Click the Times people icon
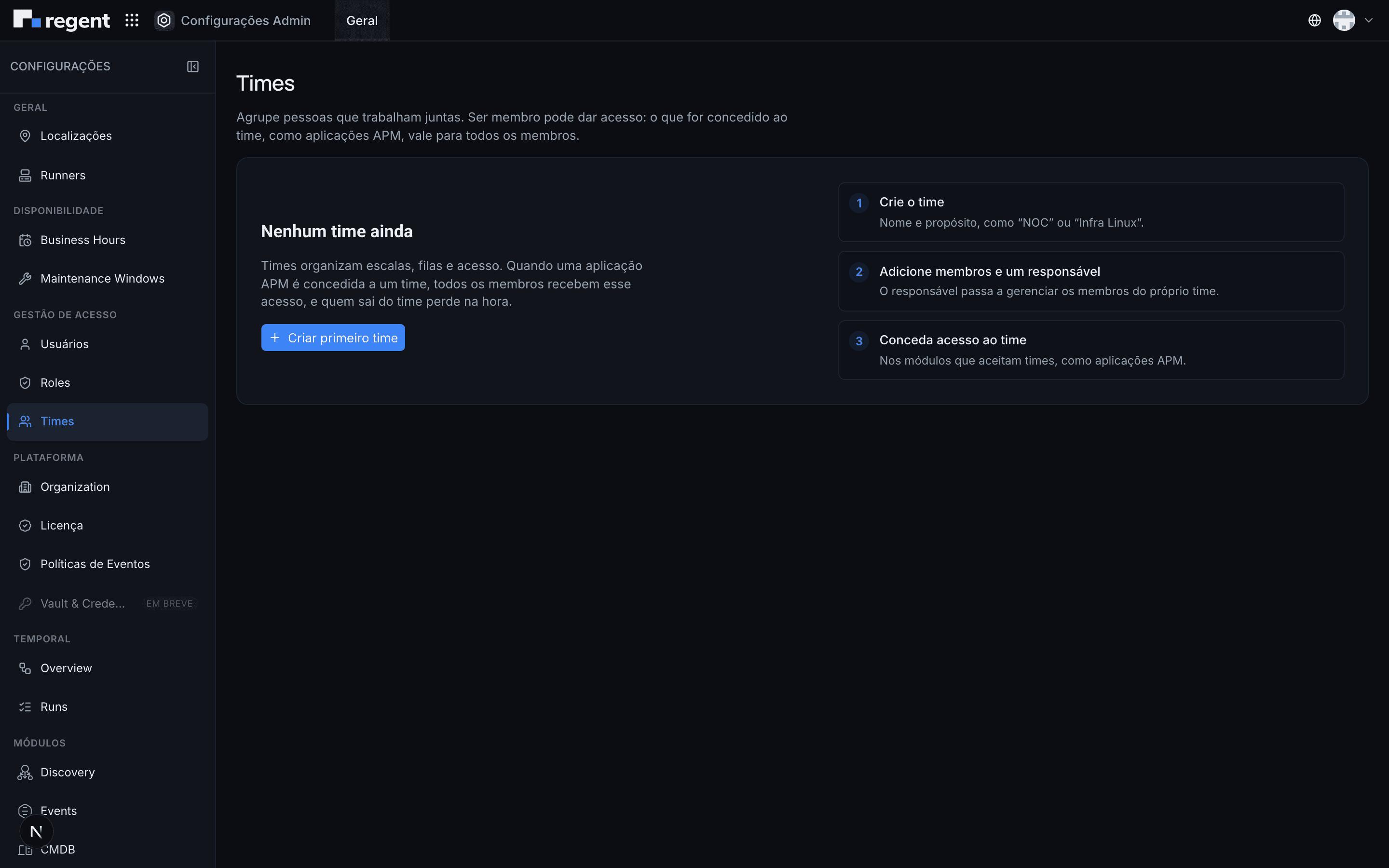 tap(25, 421)
